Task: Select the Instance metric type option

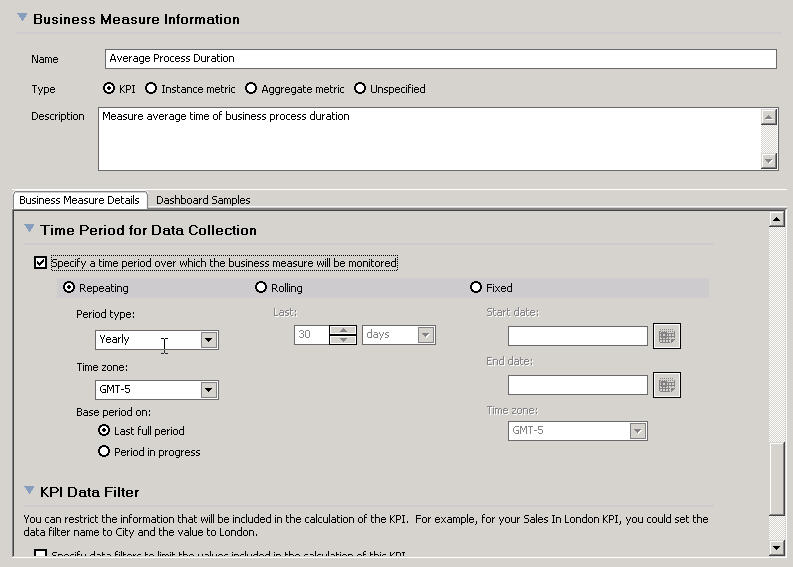Action: tap(151, 89)
